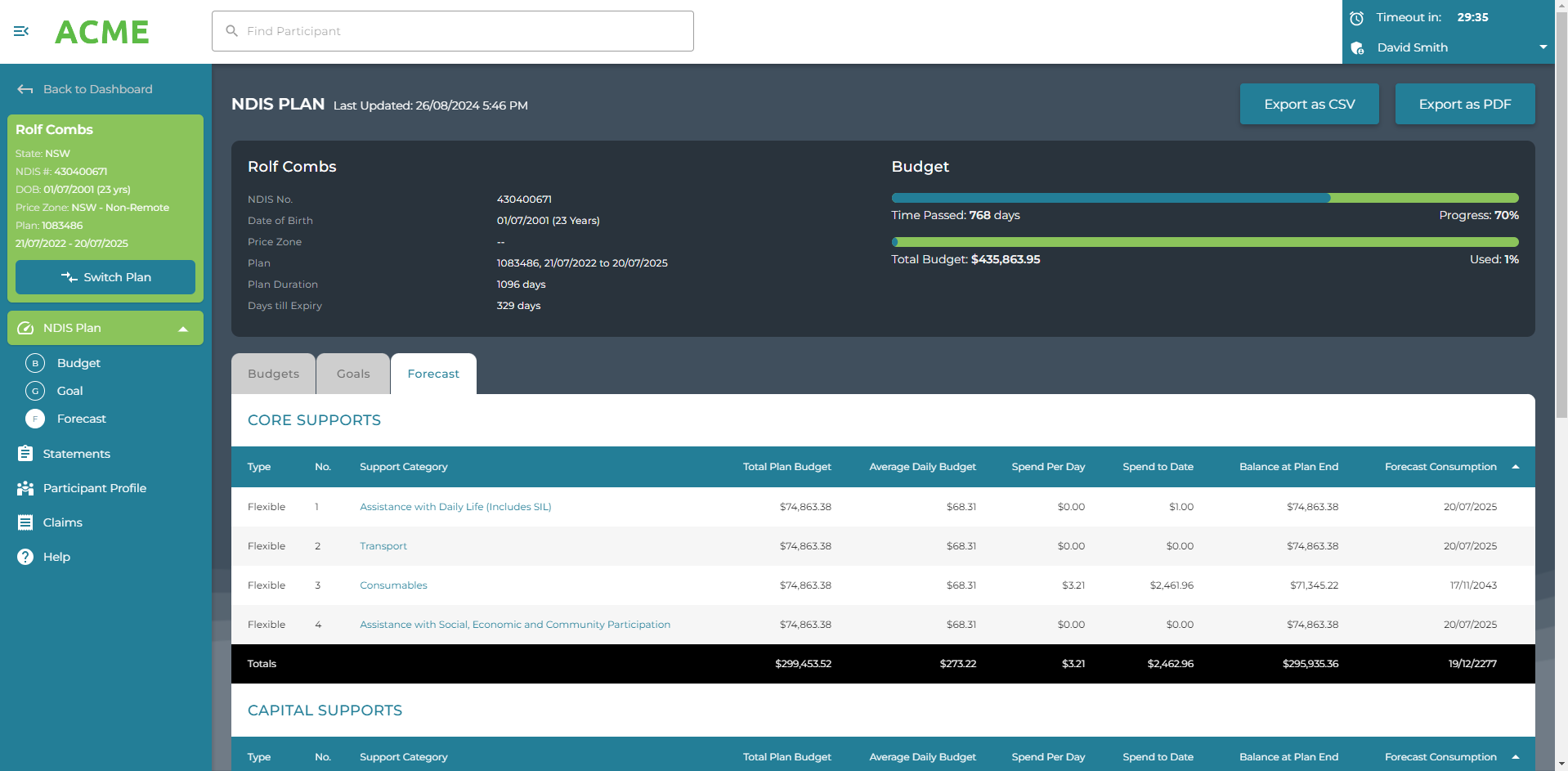Click Core Supports Spend to Date header
The height and width of the screenshot is (771, 1568).
click(1158, 467)
